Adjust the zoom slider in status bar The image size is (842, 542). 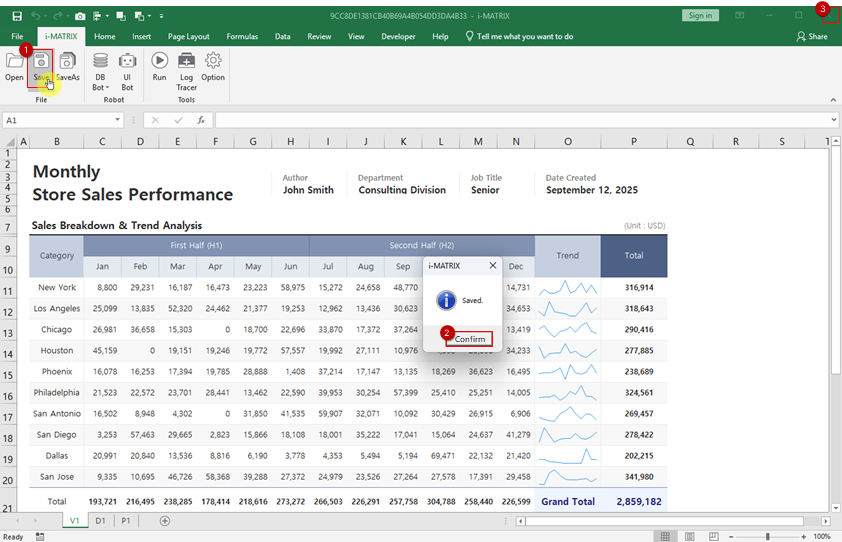[767, 537]
